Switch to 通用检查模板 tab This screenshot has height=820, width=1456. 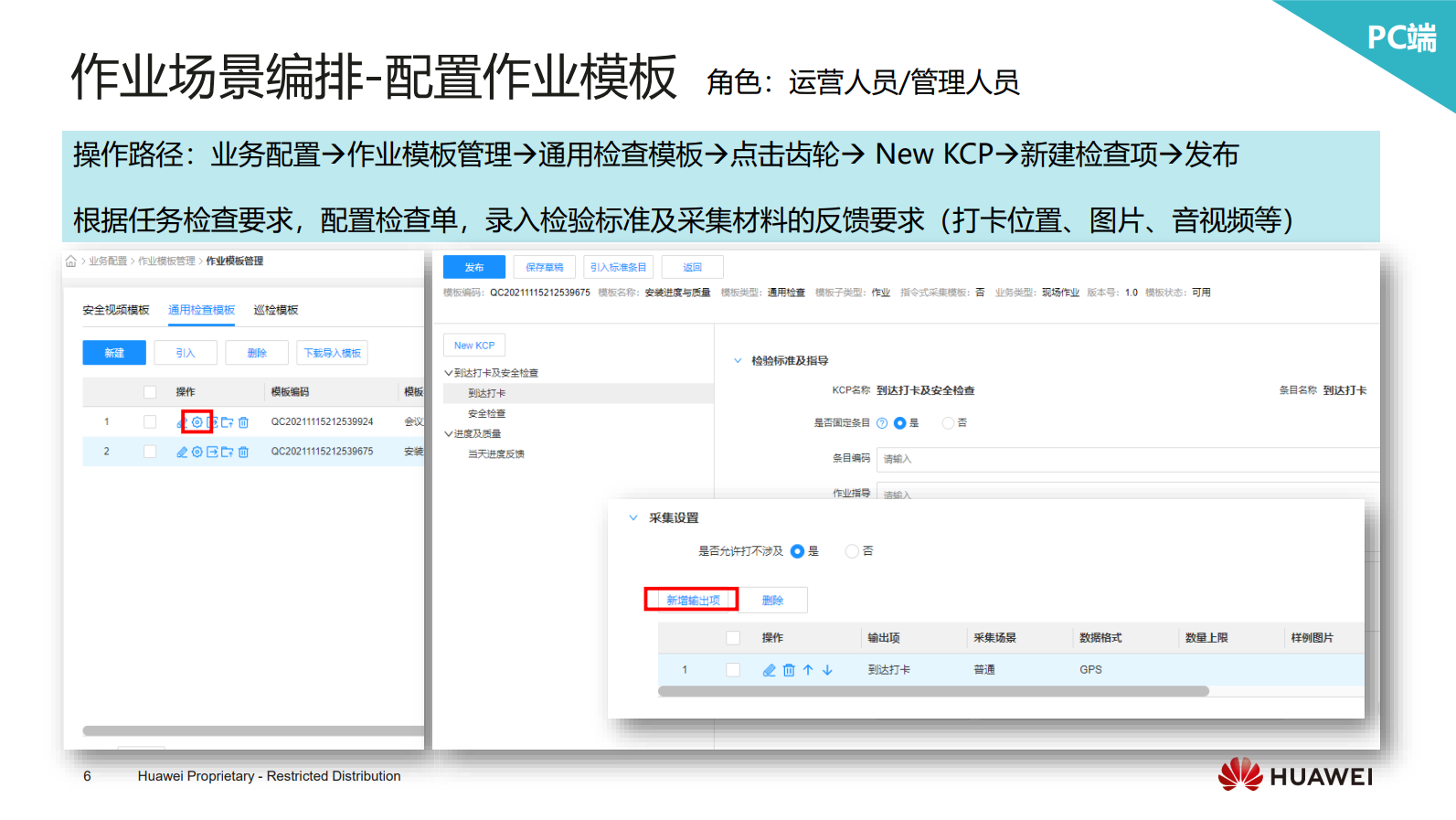[x=202, y=311]
